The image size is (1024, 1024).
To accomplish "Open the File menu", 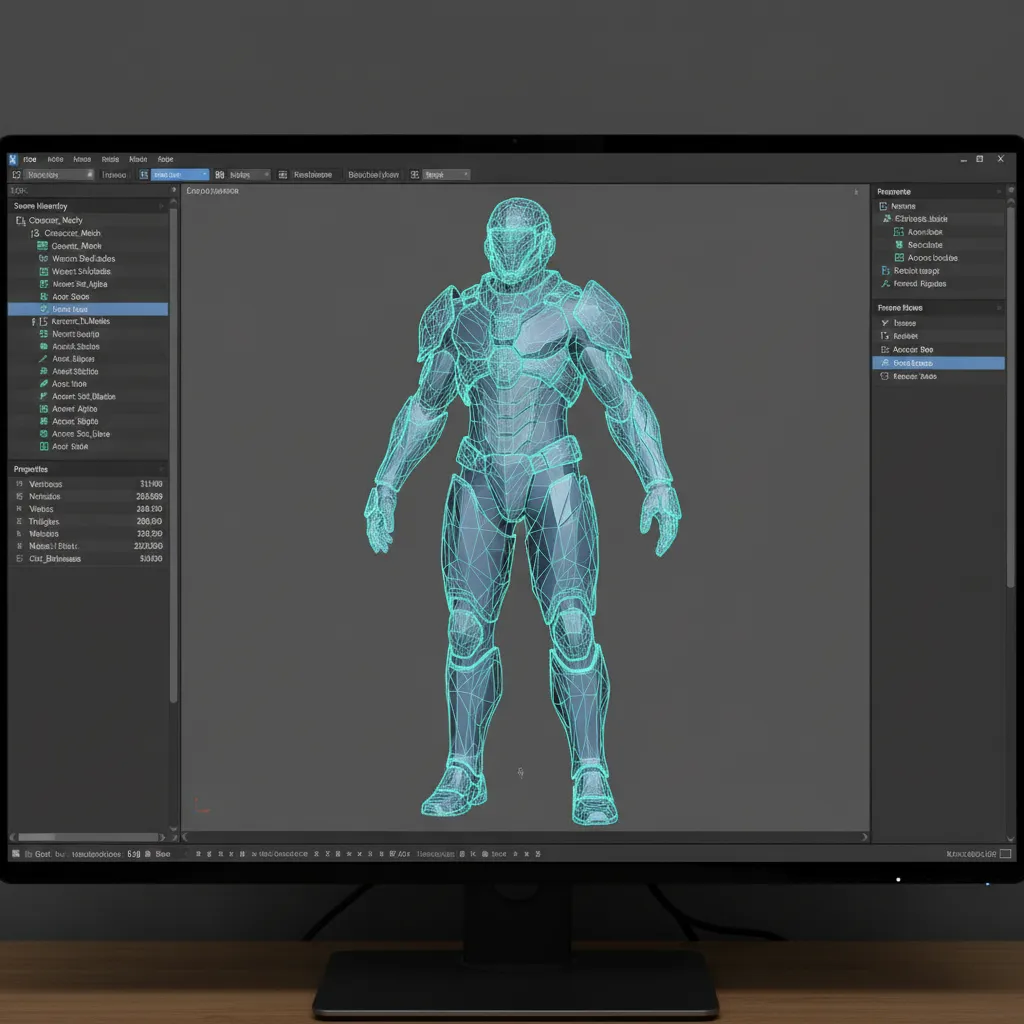I will point(30,159).
